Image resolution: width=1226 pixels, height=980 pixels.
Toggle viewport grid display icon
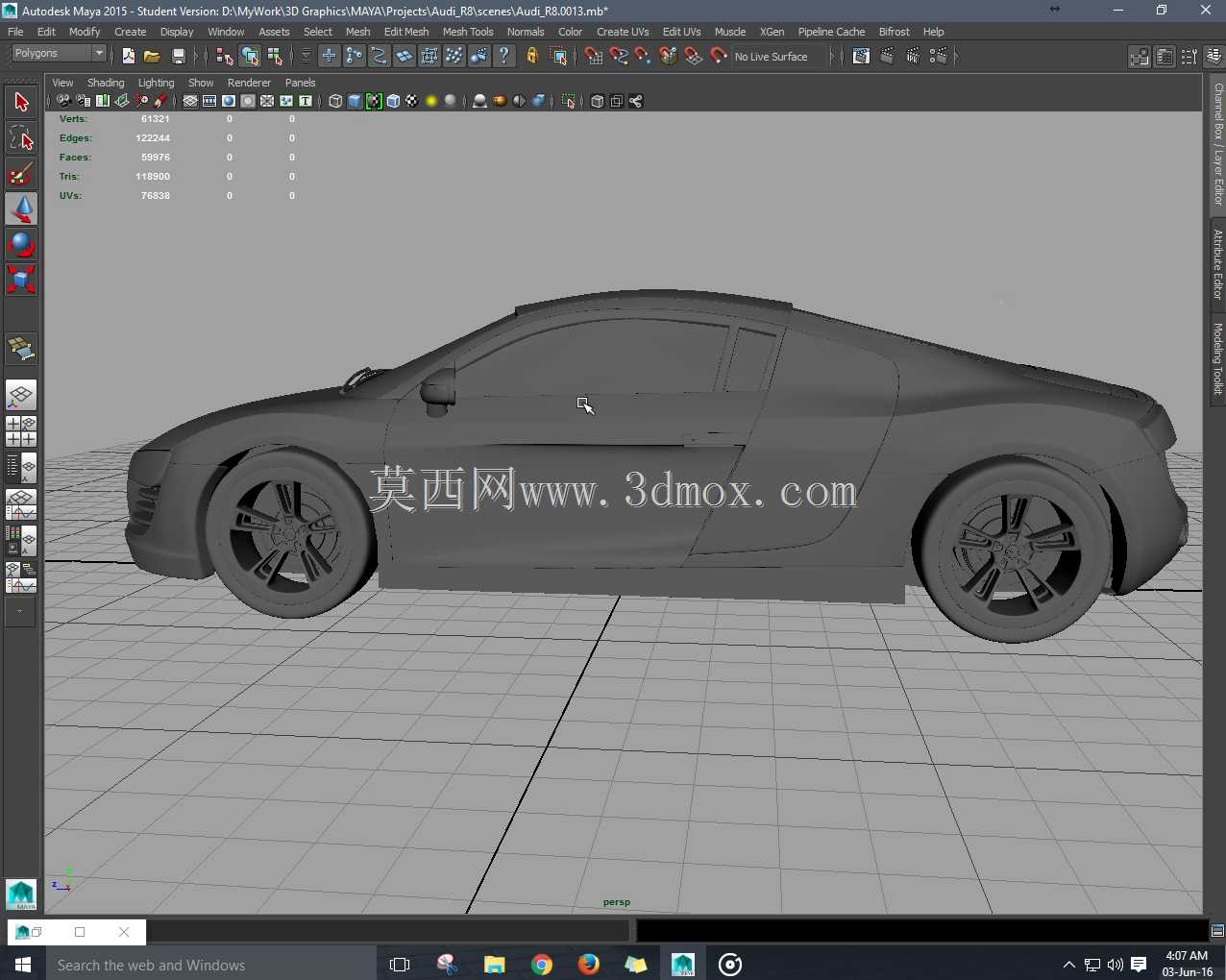pyautogui.click(x=190, y=101)
